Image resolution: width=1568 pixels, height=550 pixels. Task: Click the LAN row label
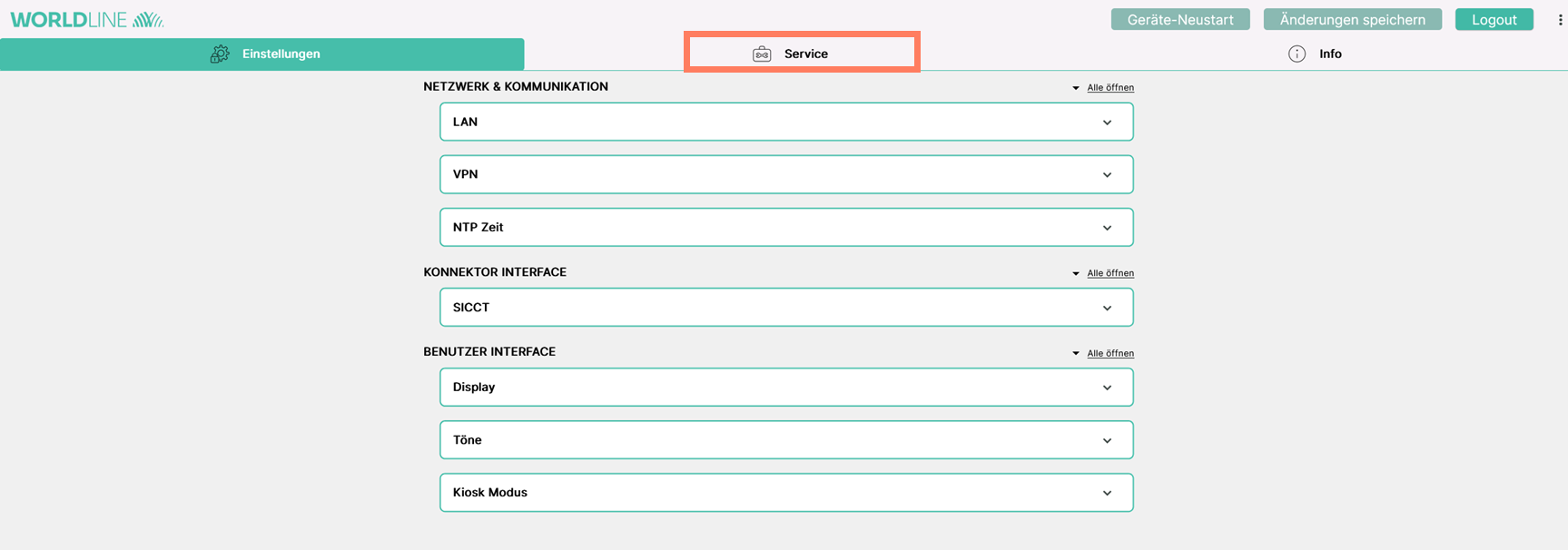coord(465,122)
